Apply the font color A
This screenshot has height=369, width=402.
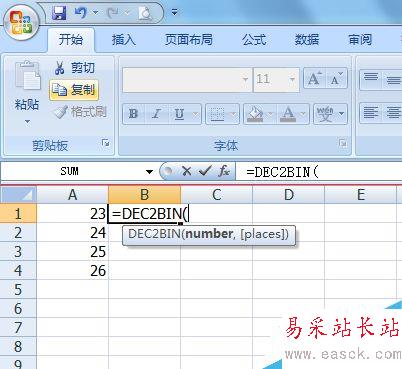click(x=288, y=114)
